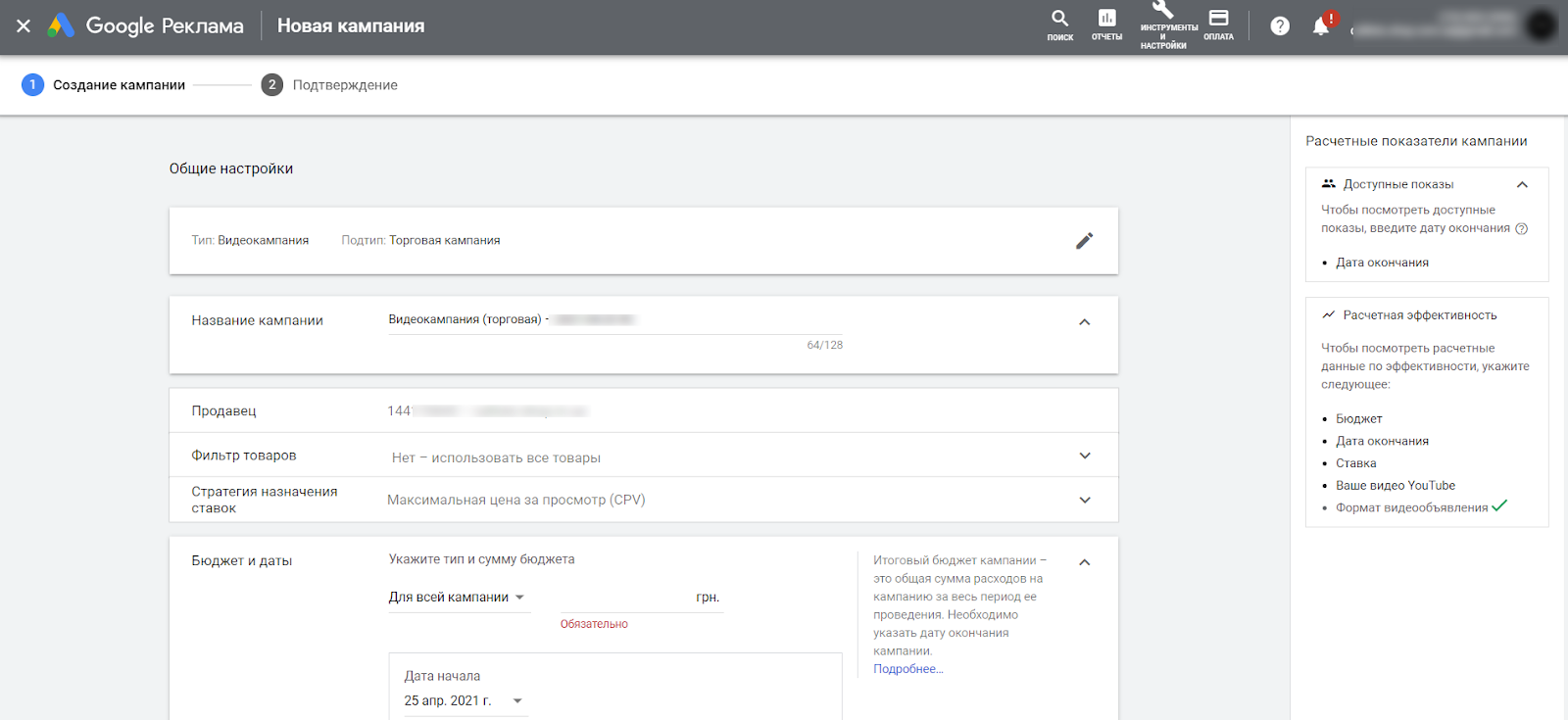This screenshot has height=720, width=1568.
Task: Open the budget type dropdown
Action: [458, 598]
